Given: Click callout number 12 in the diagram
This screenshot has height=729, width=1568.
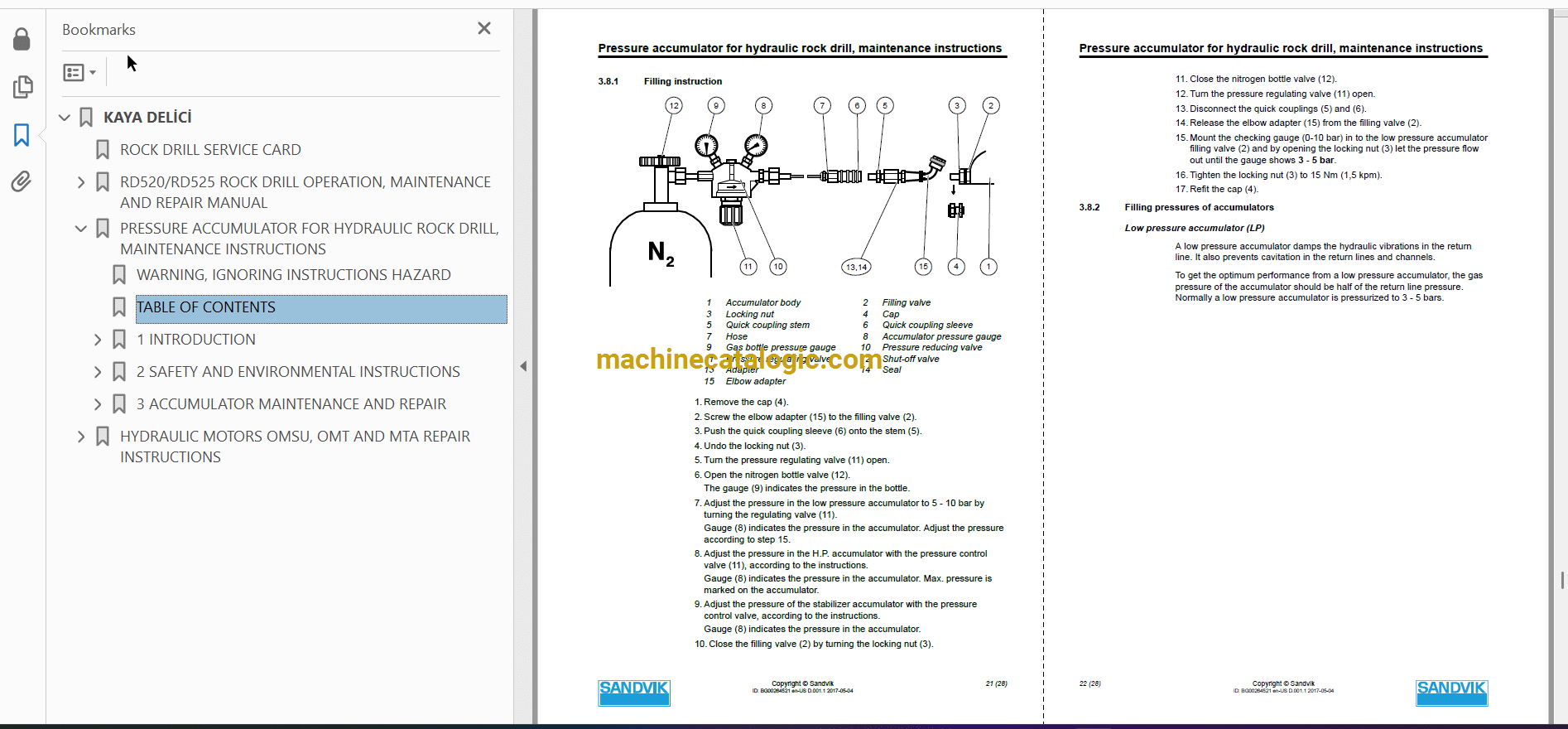Looking at the screenshot, I should pyautogui.click(x=674, y=105).
